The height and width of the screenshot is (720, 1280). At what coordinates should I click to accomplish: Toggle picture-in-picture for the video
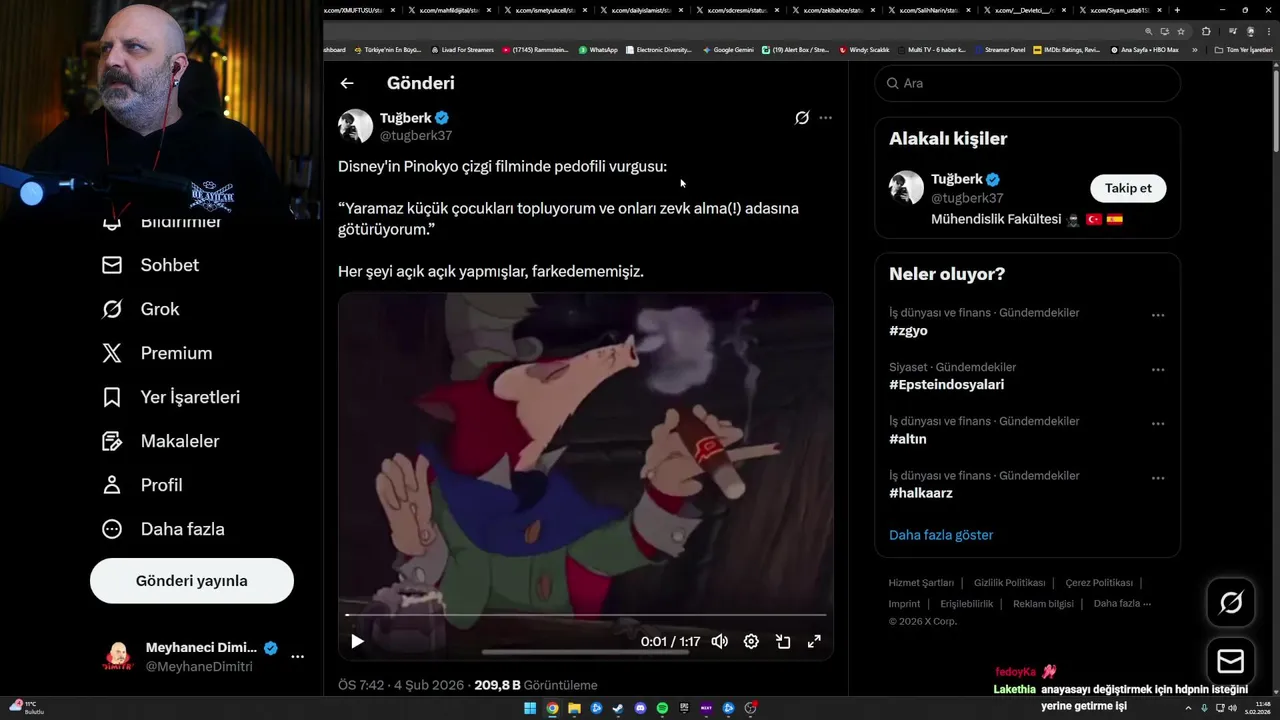pyautogui.click(x=783, y=642)
